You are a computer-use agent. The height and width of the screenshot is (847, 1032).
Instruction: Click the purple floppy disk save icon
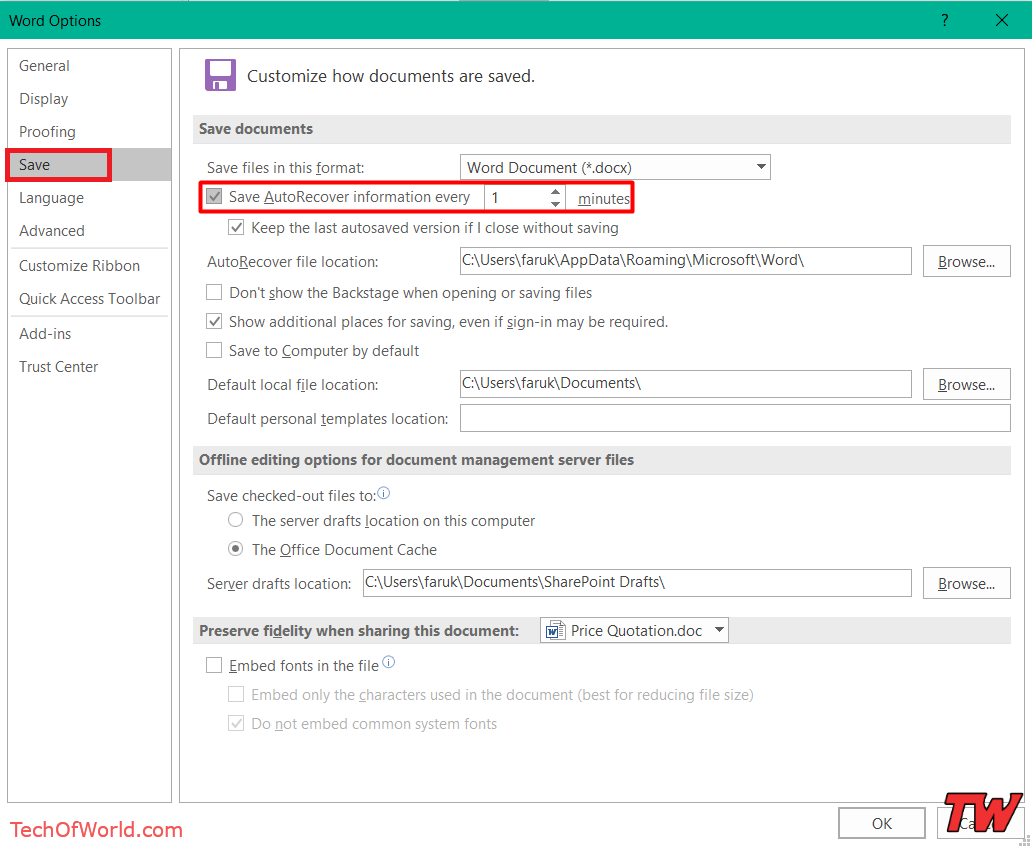pos(220,76)
